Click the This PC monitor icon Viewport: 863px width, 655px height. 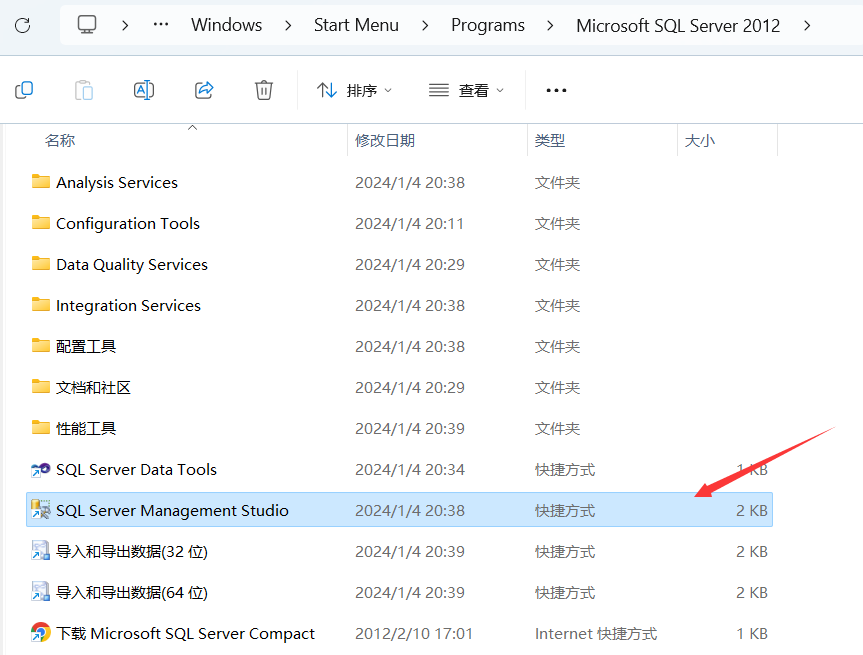[87, 25]
